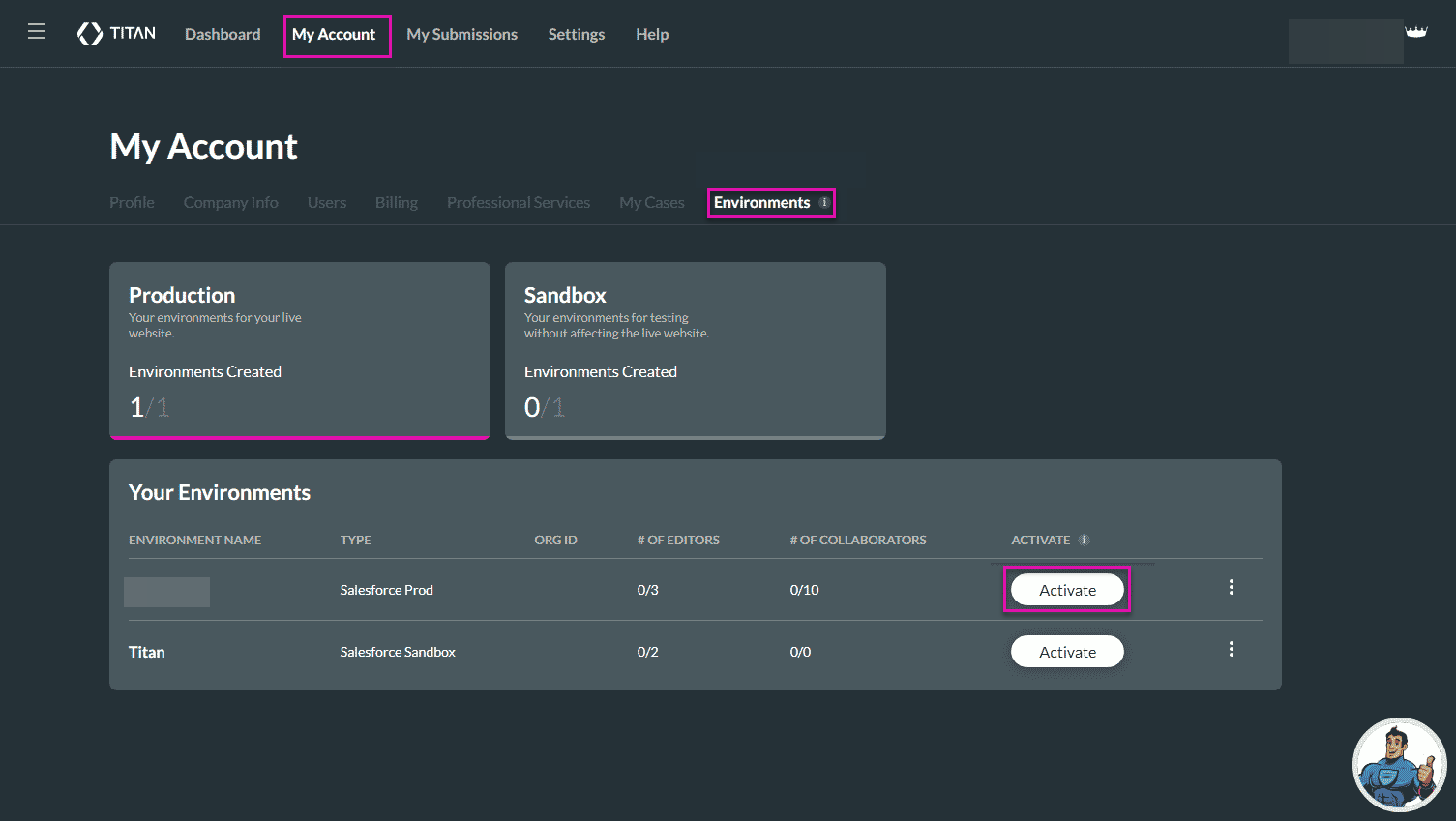Open My Submissions in top navigation
Image resolution: width=1456 pixels, height=821 pixels.
[x=461, y=34]
